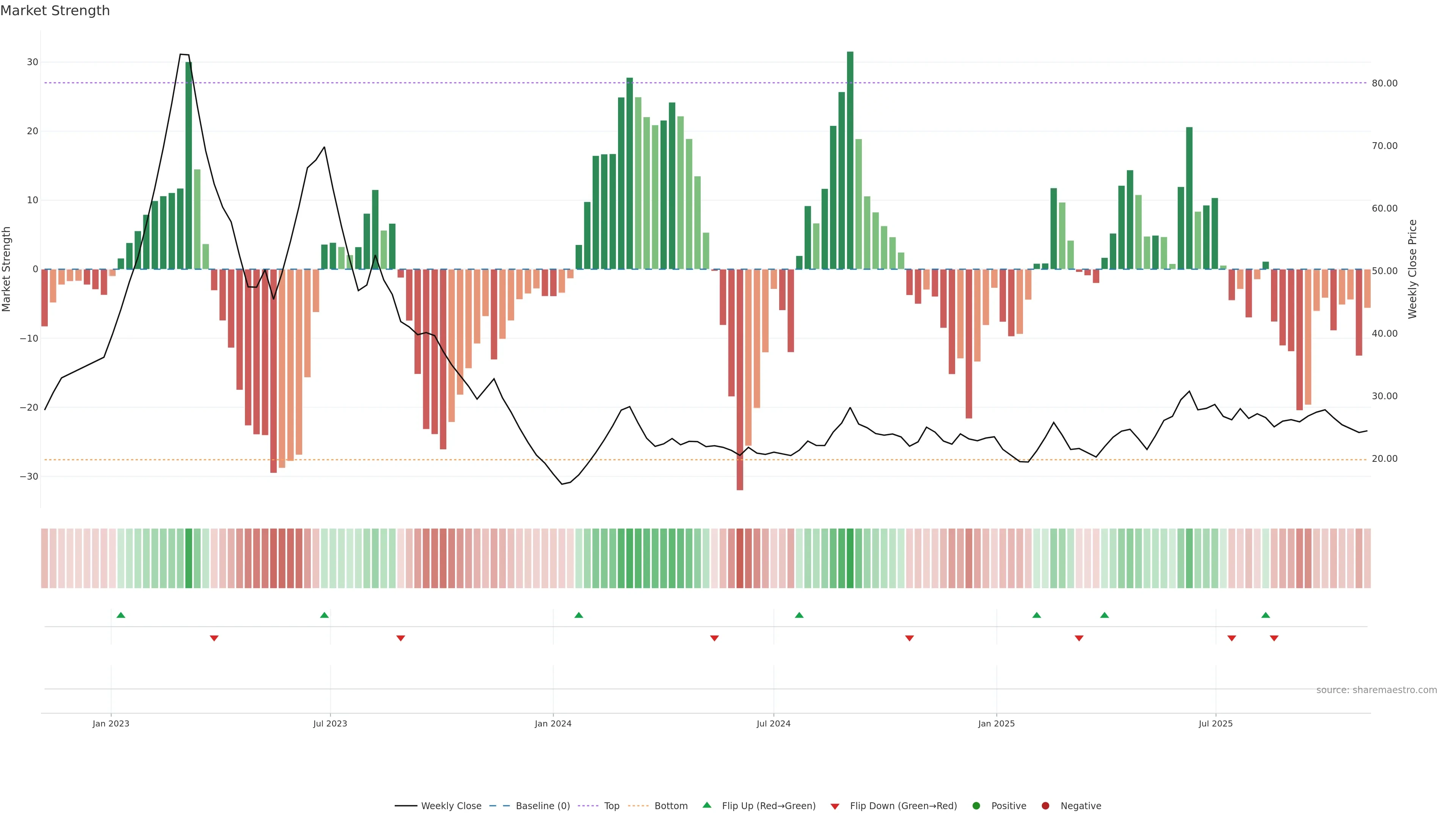Click the Jan 2025 x-axis label

click(x=996, y=723)
